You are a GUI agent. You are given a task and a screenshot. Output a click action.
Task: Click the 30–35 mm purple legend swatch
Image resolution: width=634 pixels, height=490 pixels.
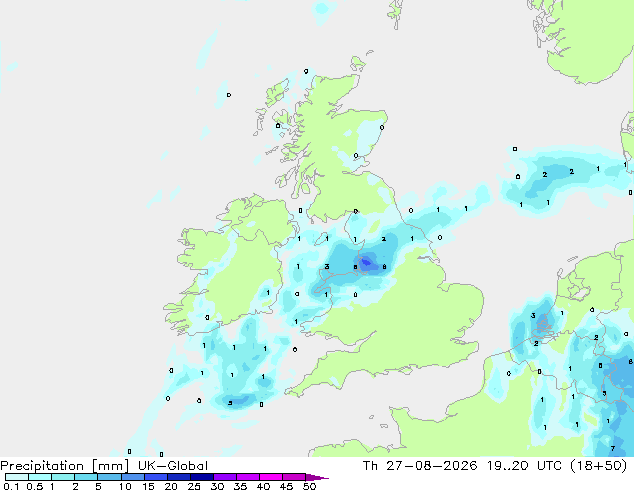point(225,477)
